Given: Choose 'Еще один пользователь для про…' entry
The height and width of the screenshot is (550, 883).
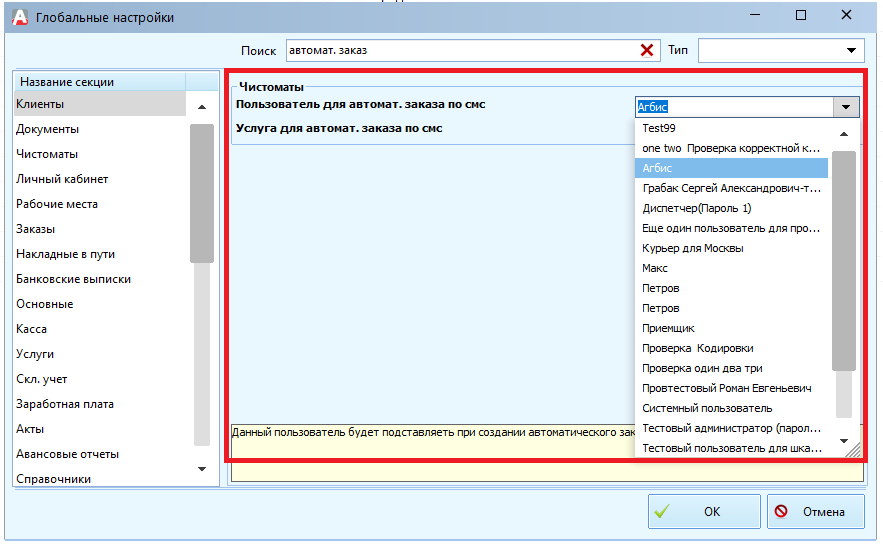Looking at the screenshot, I should click(x=732, y=228).
